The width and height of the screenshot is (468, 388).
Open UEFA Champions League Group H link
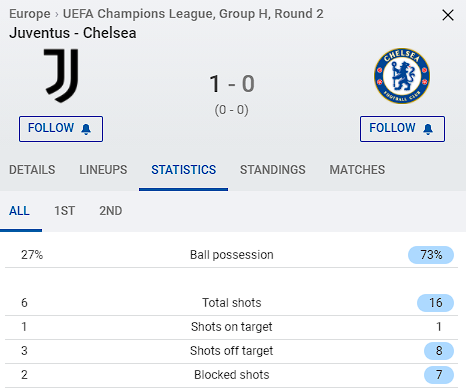tap(193, 14)
